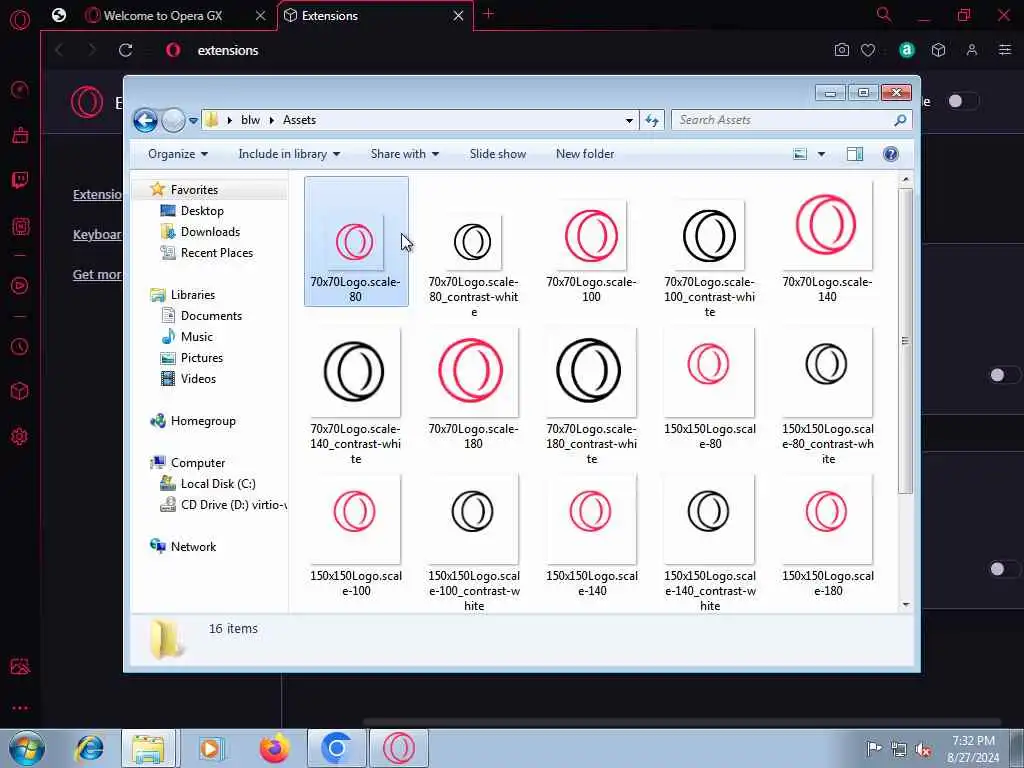The height and width of the screenshot is (768, 1024).
Task: Expand the address bar history dropdown
Action: 629,120
